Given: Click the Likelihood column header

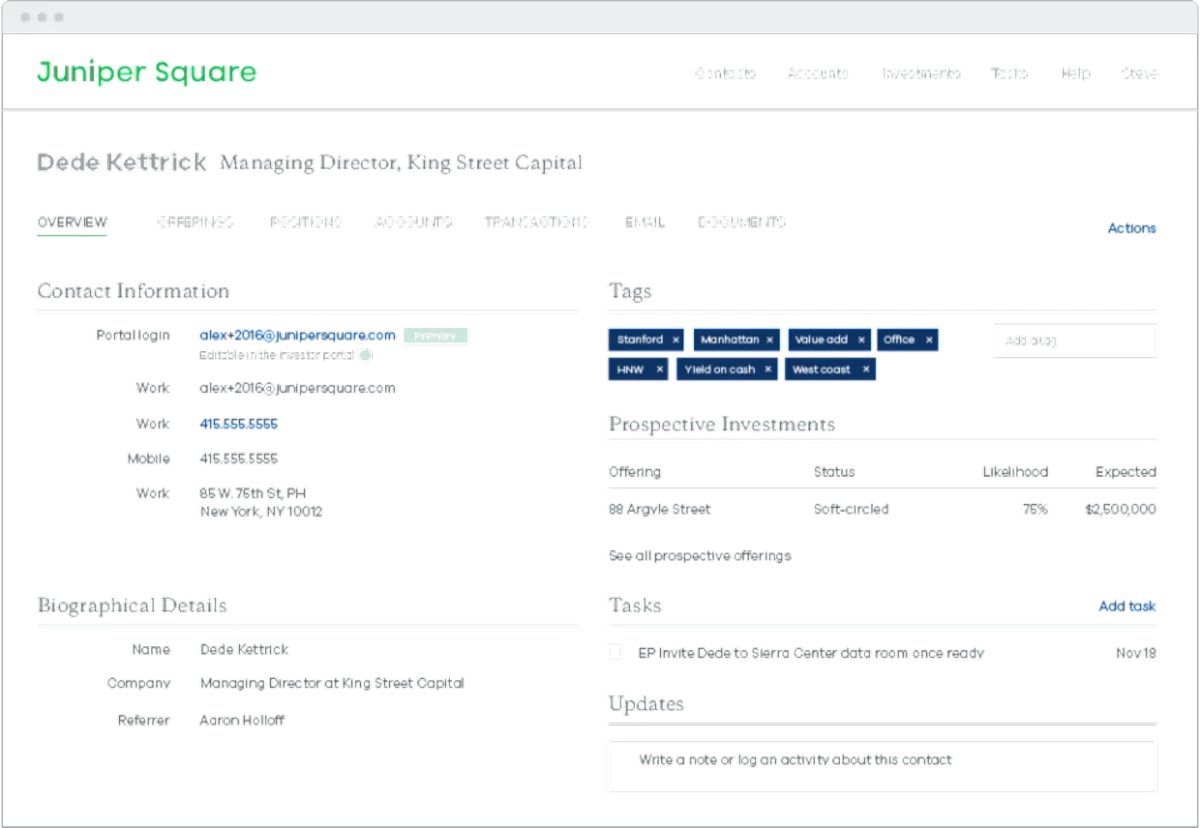Looking at the screenshot, I should [x=1015, y=472].
